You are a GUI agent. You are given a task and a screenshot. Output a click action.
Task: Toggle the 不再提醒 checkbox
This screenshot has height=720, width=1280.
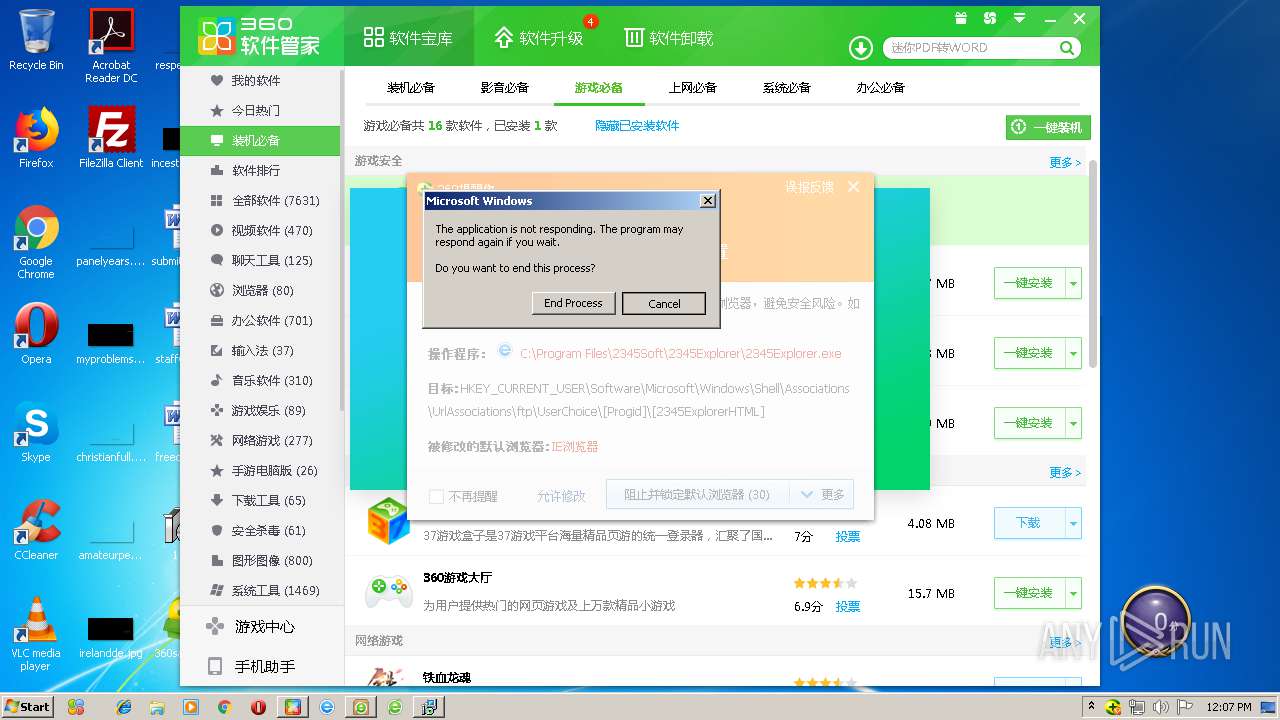point(436,496)
